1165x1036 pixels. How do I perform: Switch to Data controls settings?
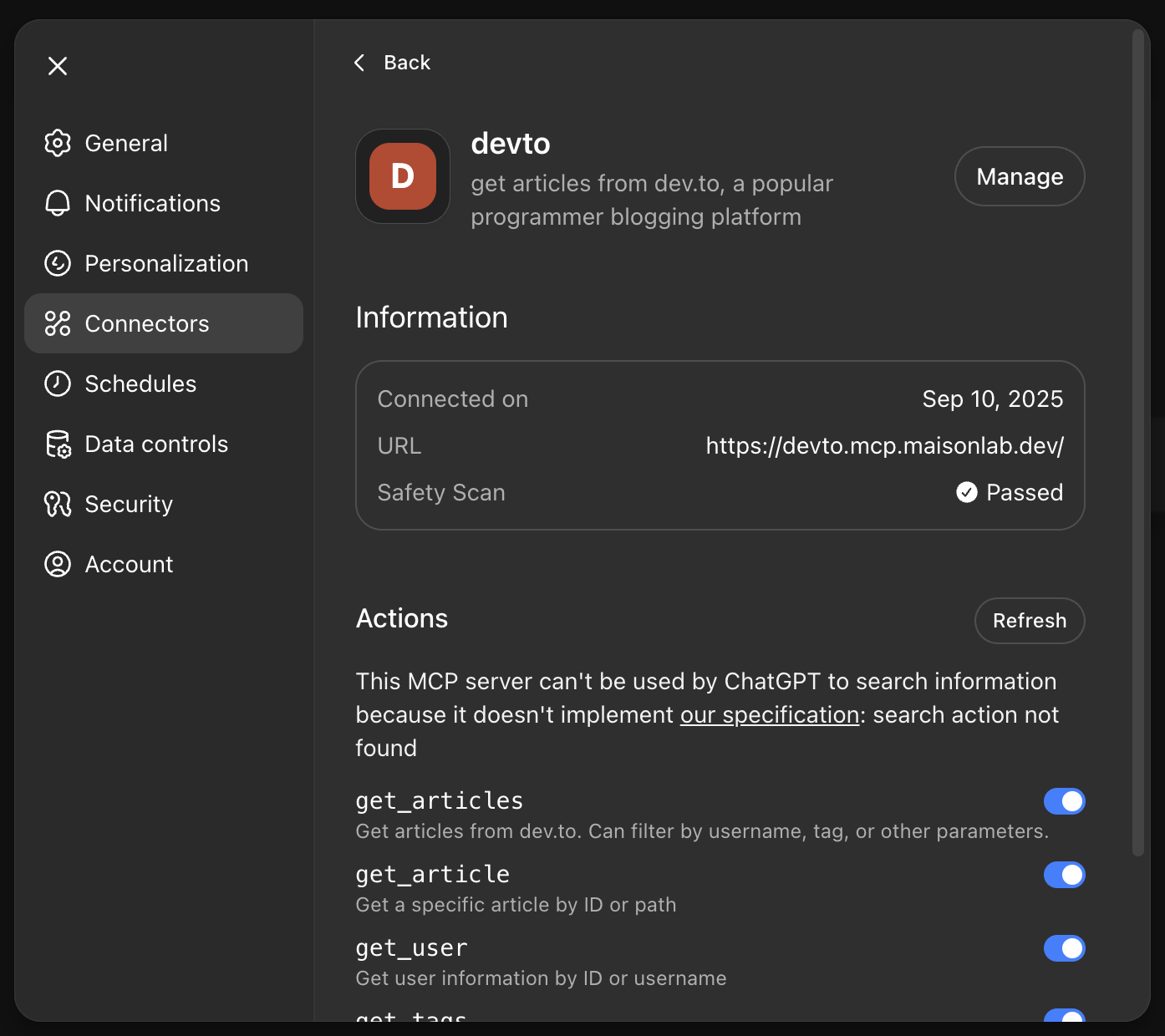click(x=156, y=444)
